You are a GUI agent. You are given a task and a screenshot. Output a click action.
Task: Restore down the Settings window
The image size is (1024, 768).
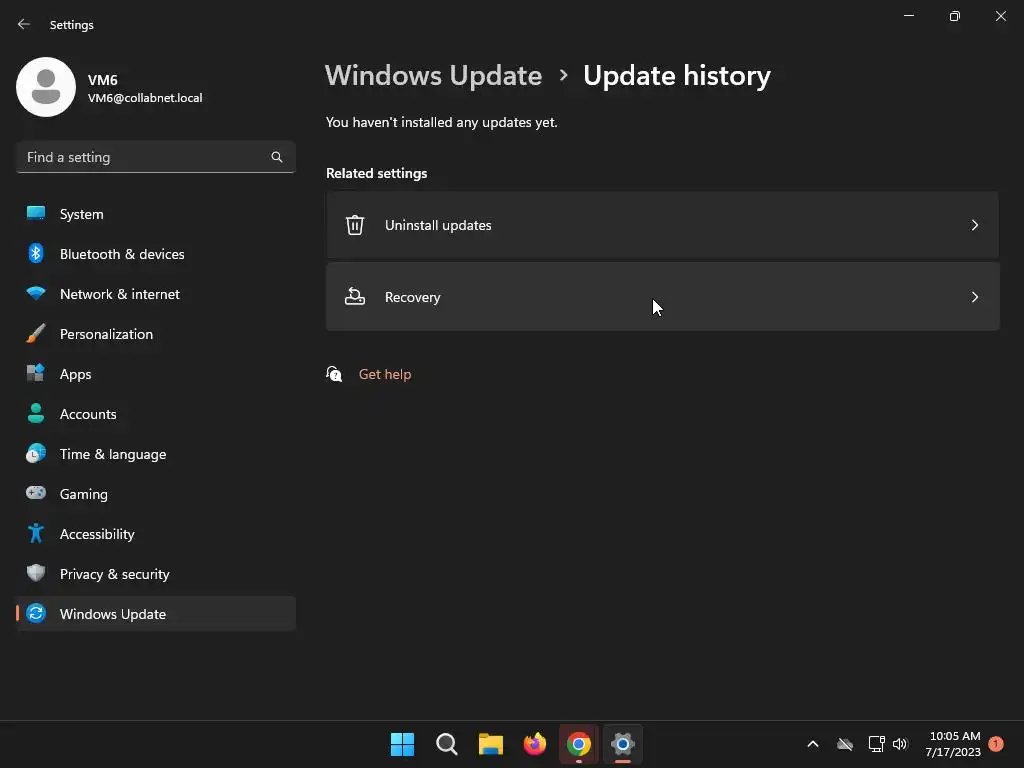pyautogui.click(x=955, y=16)
